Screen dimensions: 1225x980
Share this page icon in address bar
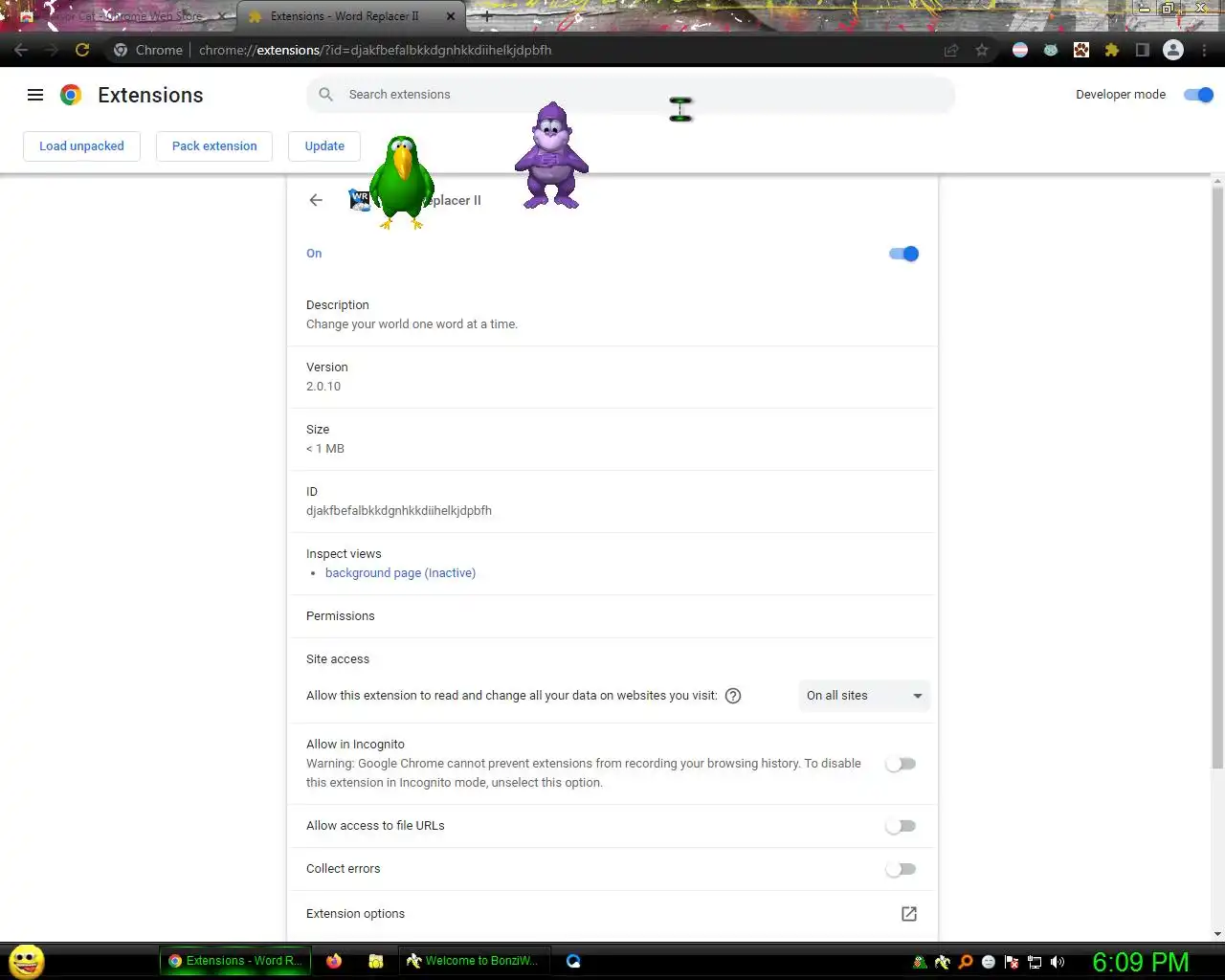coord(951,50)
